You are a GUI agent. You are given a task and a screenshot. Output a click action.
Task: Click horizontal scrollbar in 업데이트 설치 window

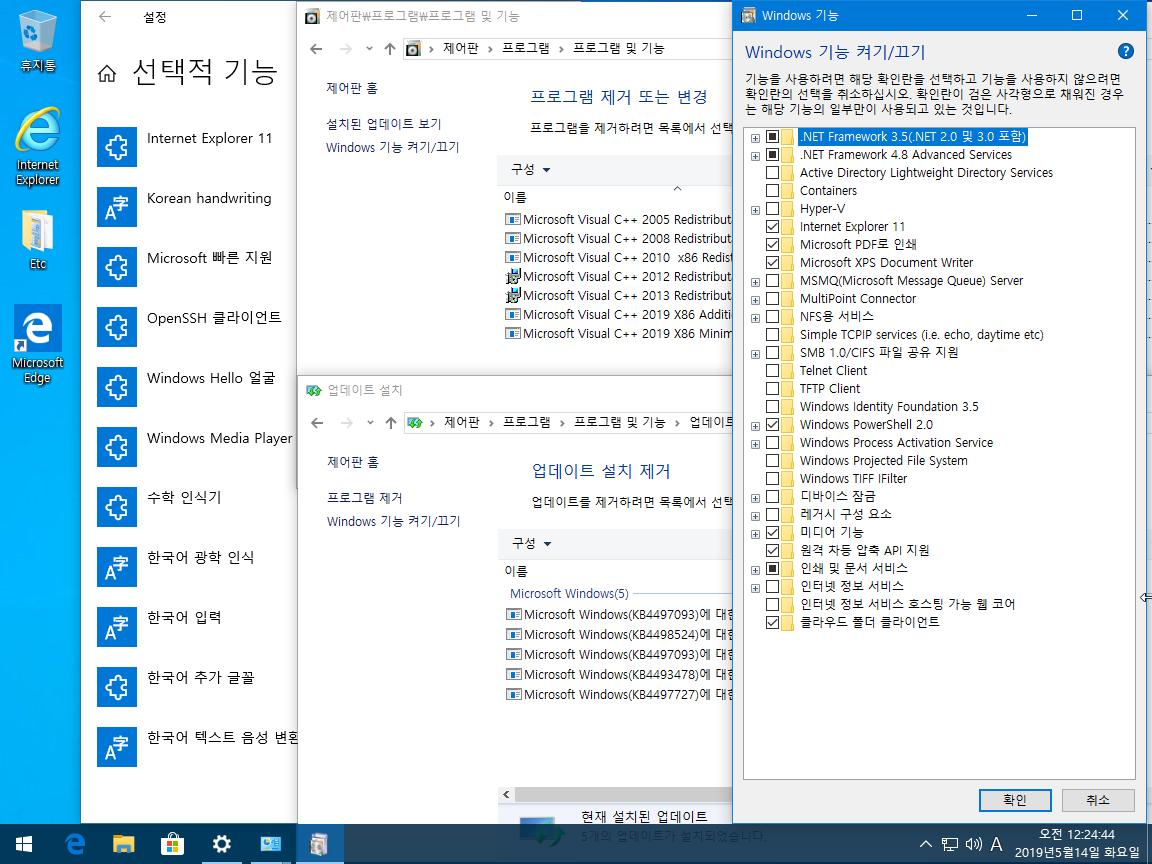pos(623,794)
